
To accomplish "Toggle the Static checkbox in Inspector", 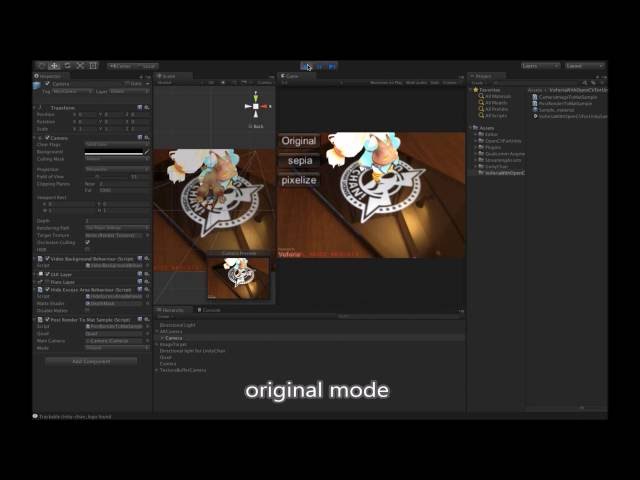I will 127,84.
